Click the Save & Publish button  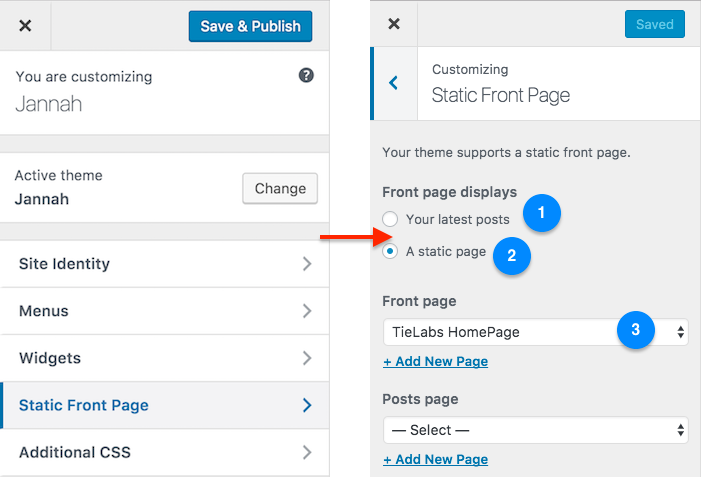pos(250,26)
